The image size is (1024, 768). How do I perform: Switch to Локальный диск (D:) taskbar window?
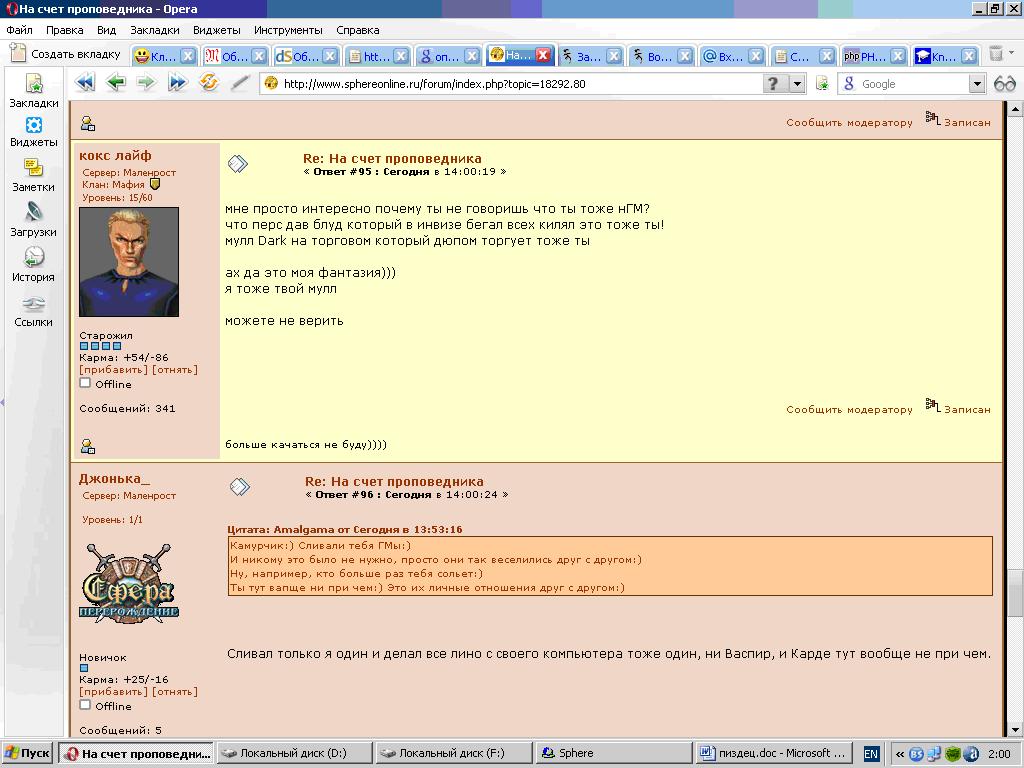(293, 753)
